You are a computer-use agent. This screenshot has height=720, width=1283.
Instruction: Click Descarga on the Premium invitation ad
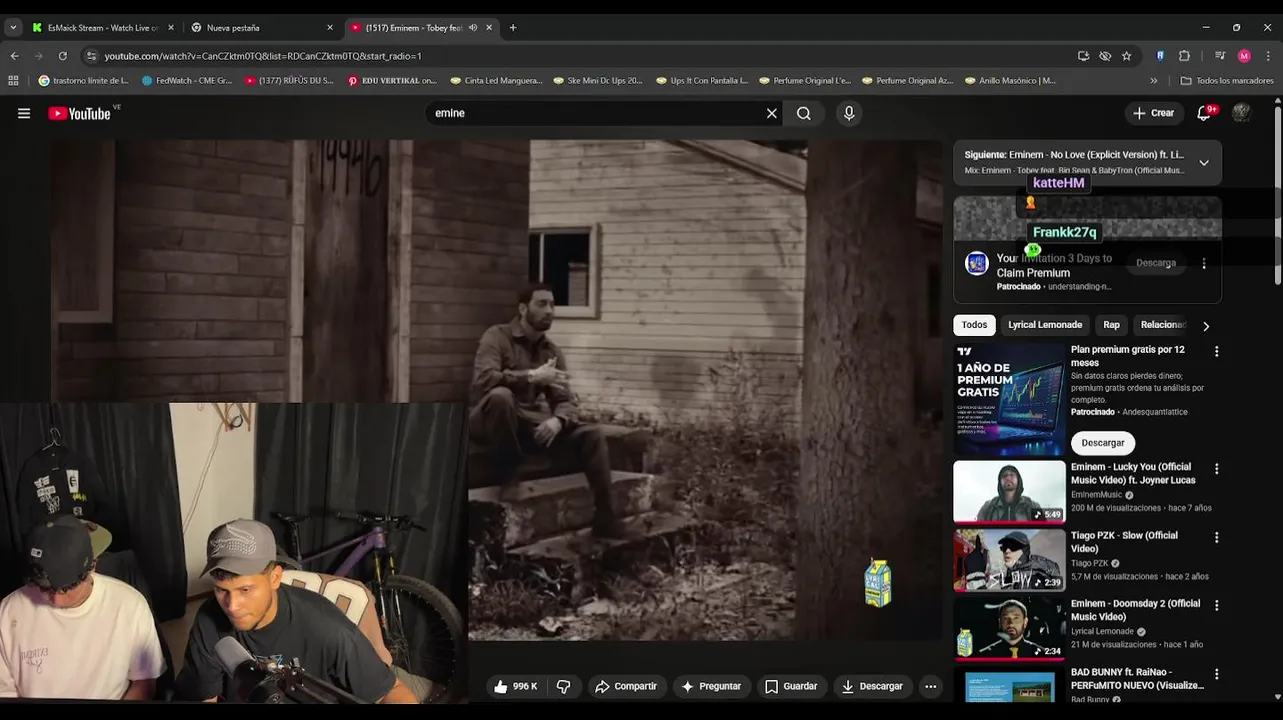tap(1156, 263)
